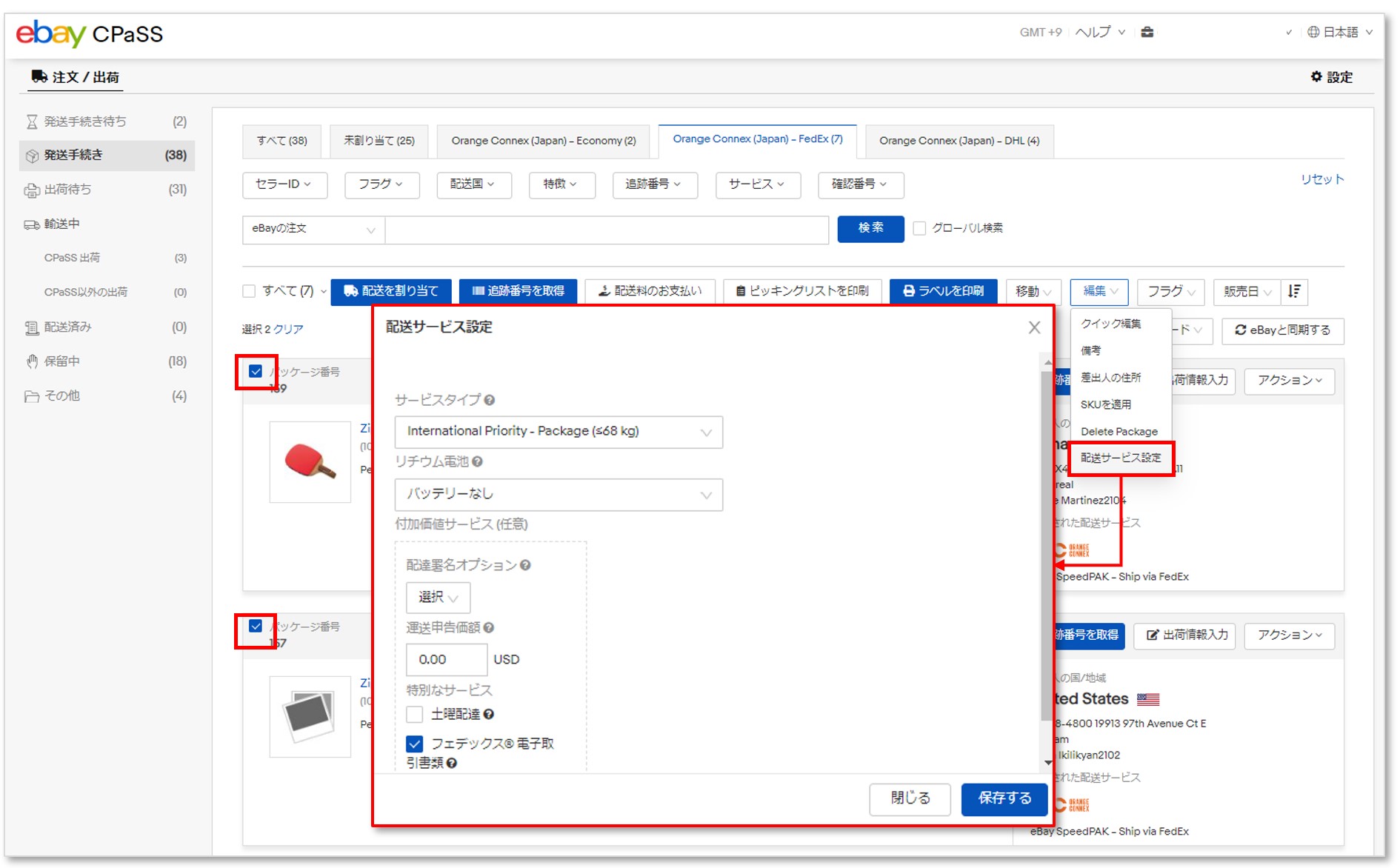Uncheck the package 157 checkbox
The image size is (1400, 868).
256,626
